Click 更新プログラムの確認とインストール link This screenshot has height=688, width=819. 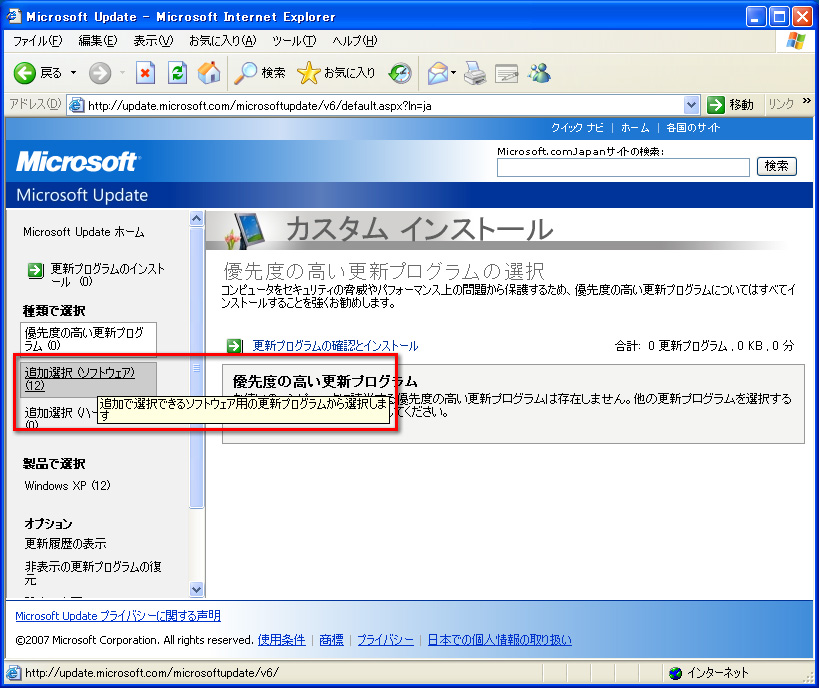335,346
